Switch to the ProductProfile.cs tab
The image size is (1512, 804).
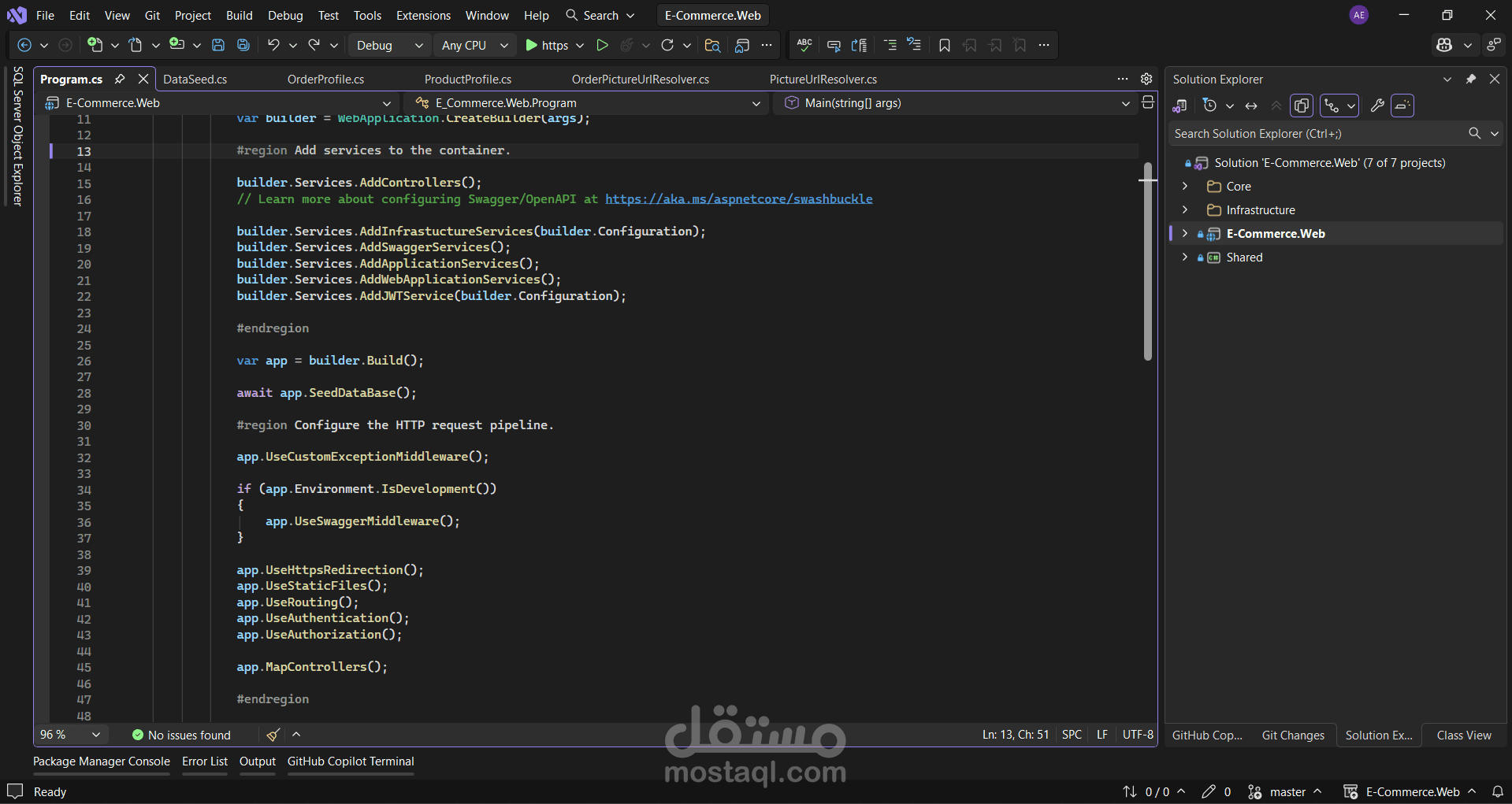468,80
